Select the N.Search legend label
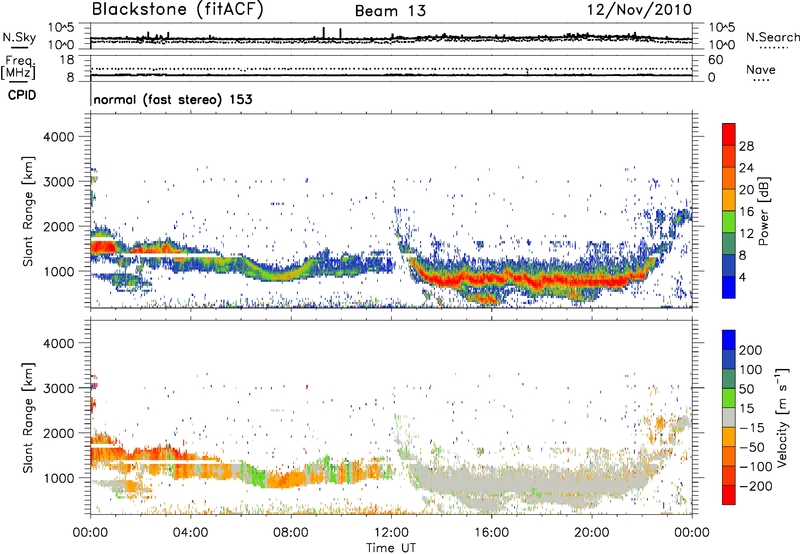Viewport: 800px width, 554px height. pyautogui.click(x=772, y=37)
